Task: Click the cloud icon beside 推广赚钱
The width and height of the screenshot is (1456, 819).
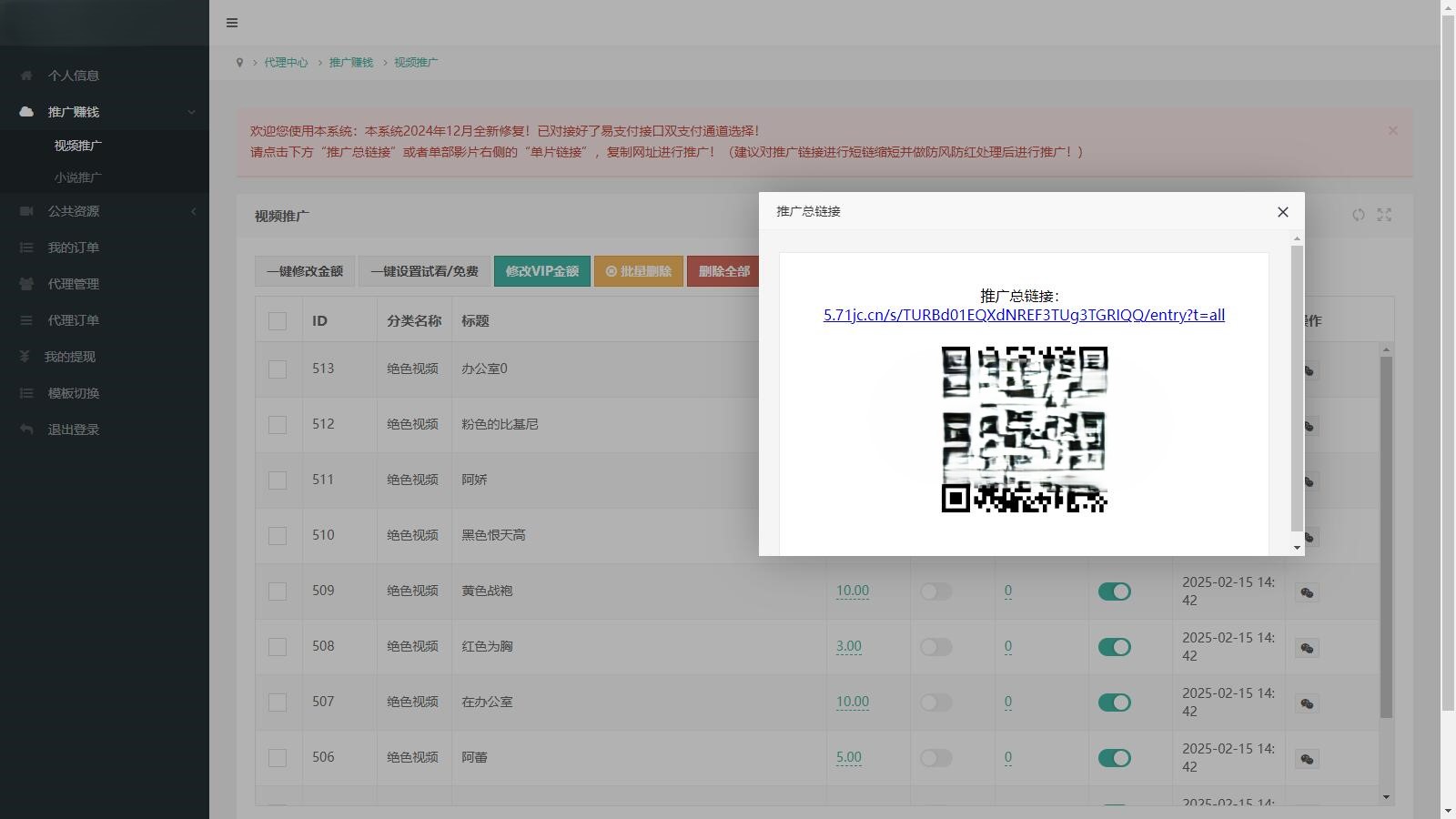Action: (26, 112)
